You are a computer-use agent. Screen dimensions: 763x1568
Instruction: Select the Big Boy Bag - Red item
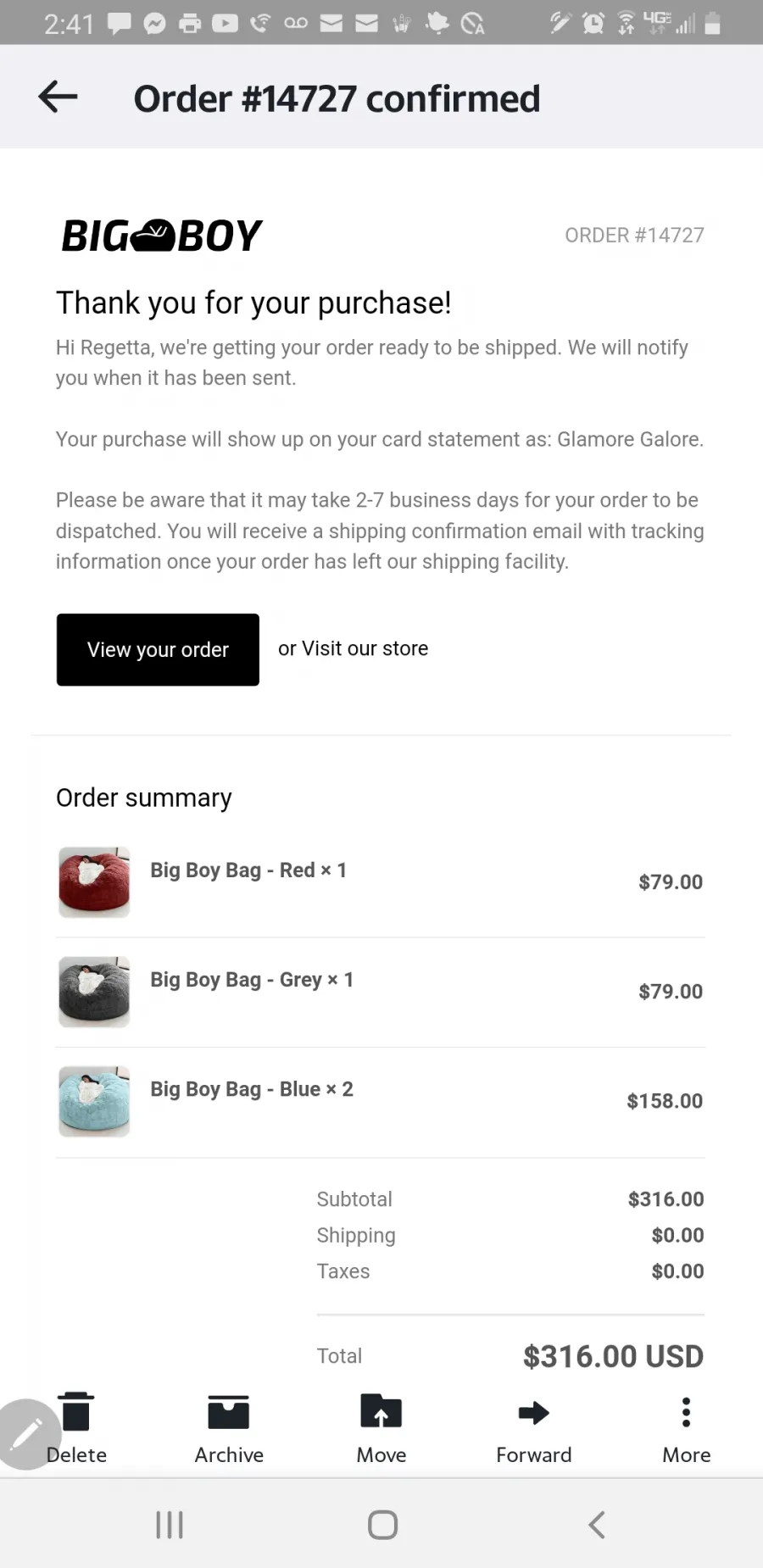pyautogui.click(x=248, y=870)
